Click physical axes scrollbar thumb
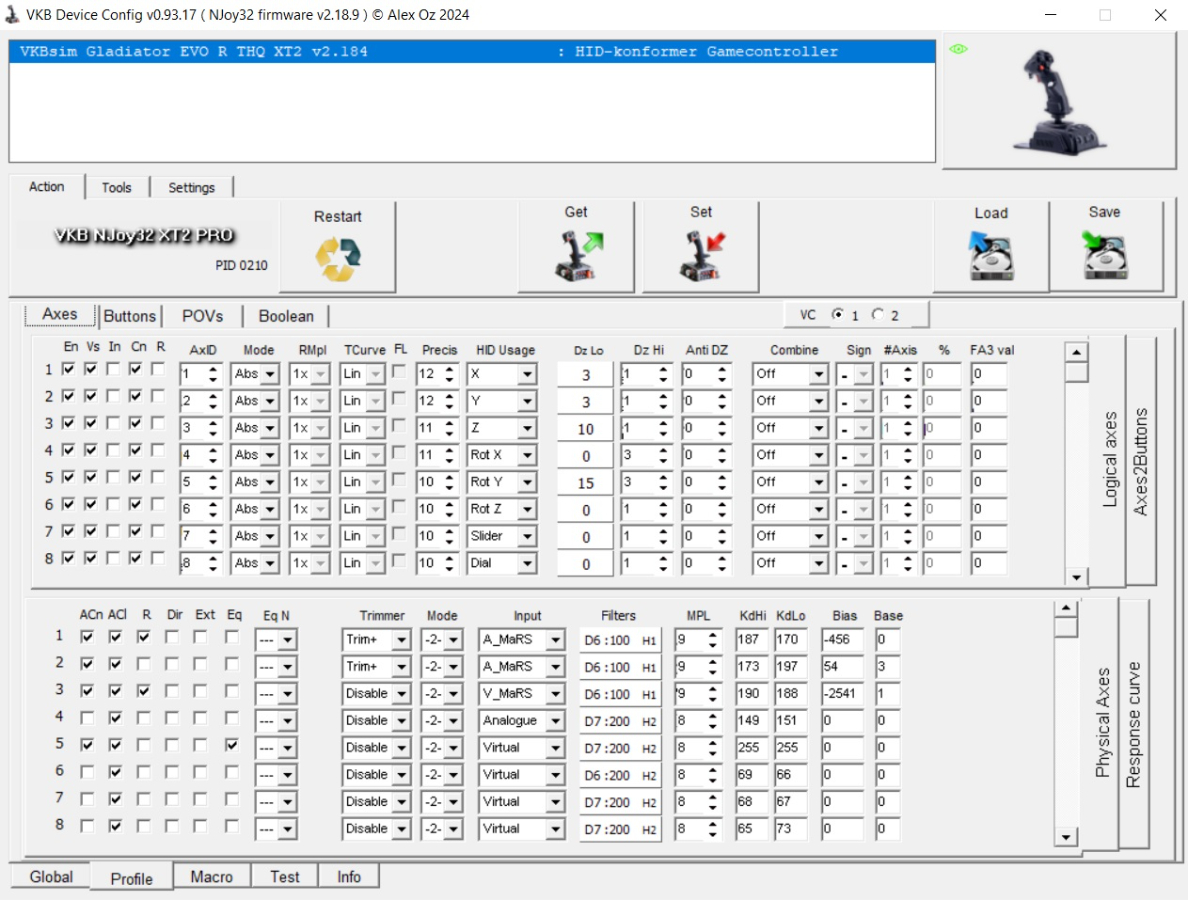Screen dimensions: 1188x900 point(1066,627)
